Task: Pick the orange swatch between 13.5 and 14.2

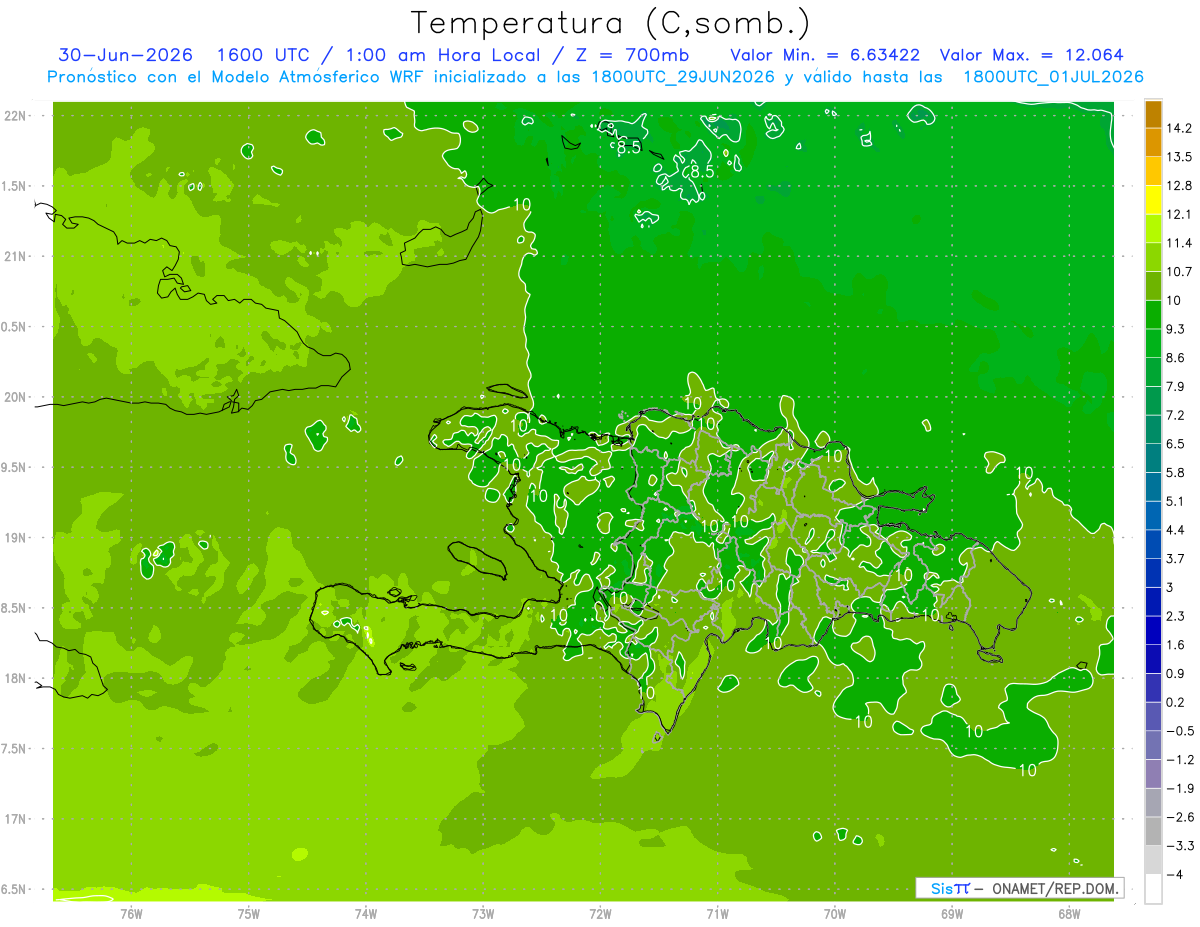Action: 1153,143
